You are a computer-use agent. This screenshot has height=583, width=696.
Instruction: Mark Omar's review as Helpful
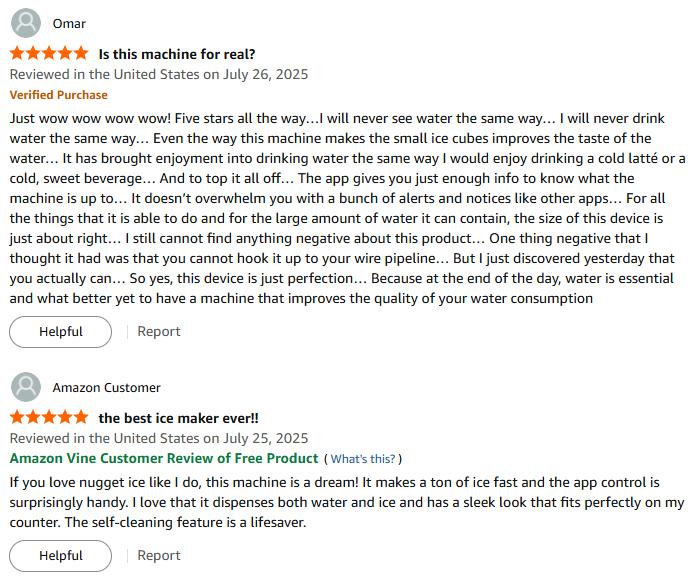(x=61, y=332)
